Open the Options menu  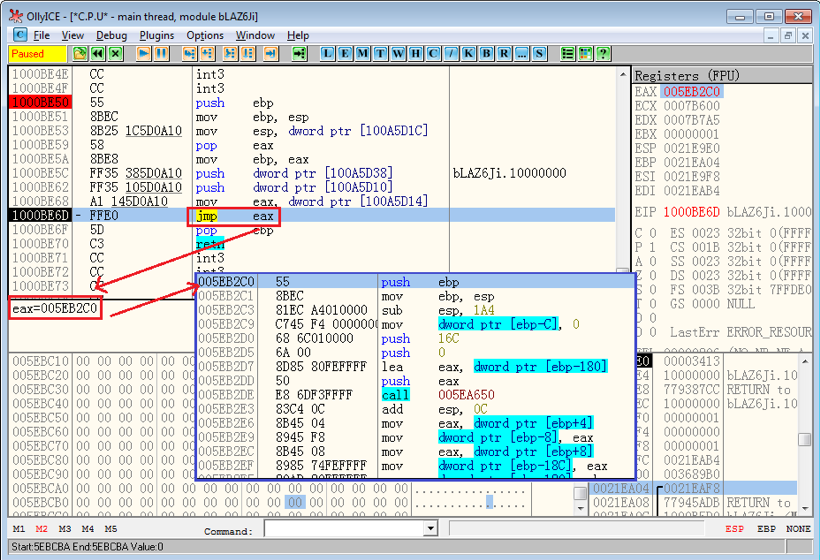(205, 35)
